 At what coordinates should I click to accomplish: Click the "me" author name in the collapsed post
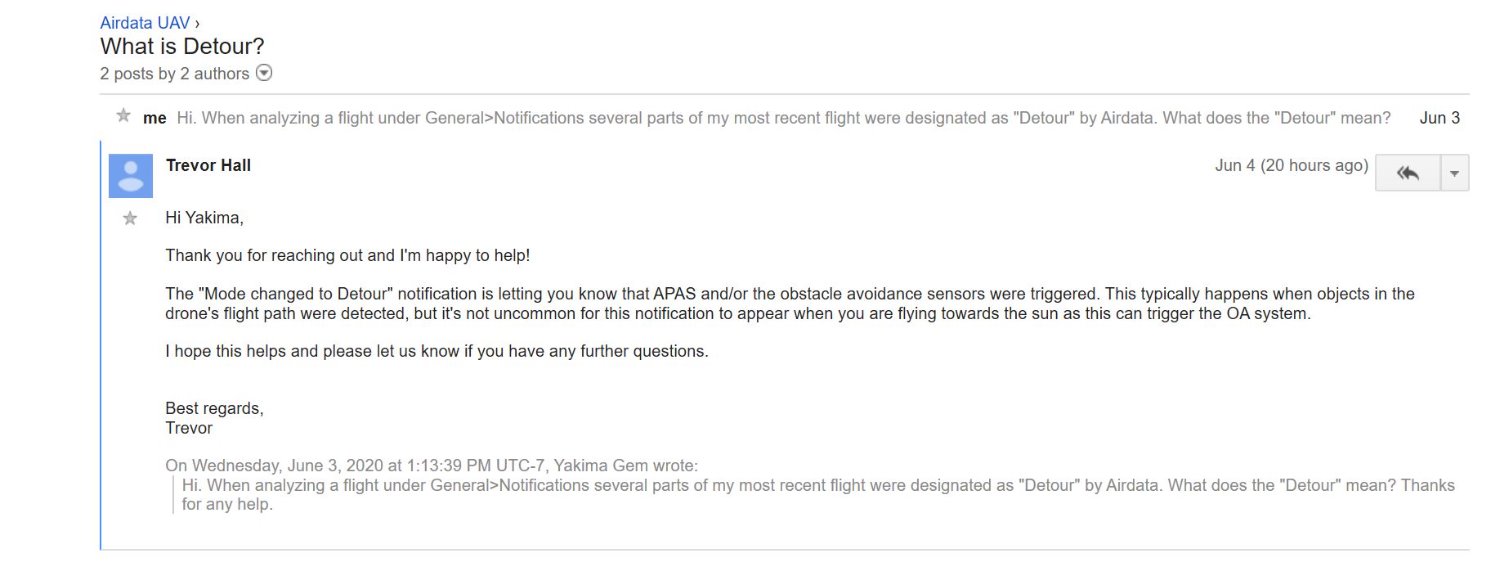155,118
